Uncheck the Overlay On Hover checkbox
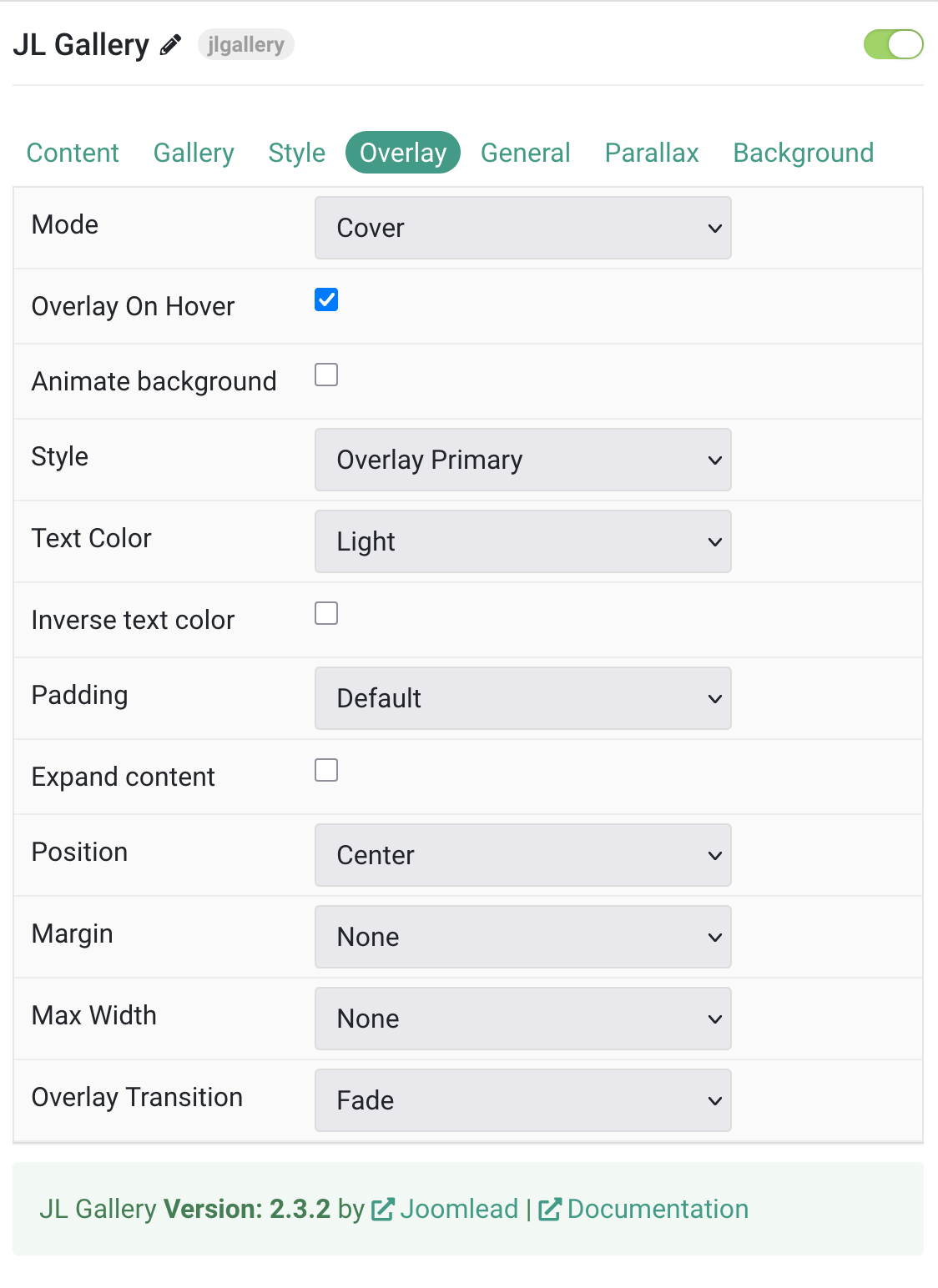938x1288 pixels. click(326, 299)
